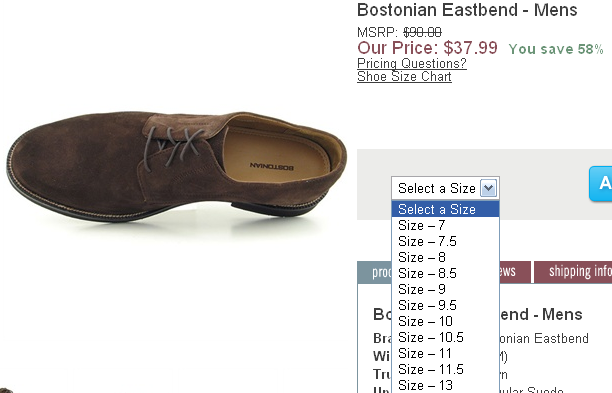This screenshot has width=612, height=393.
Task: Select Size – 11.5 option
Action: [x=445, y=369]
